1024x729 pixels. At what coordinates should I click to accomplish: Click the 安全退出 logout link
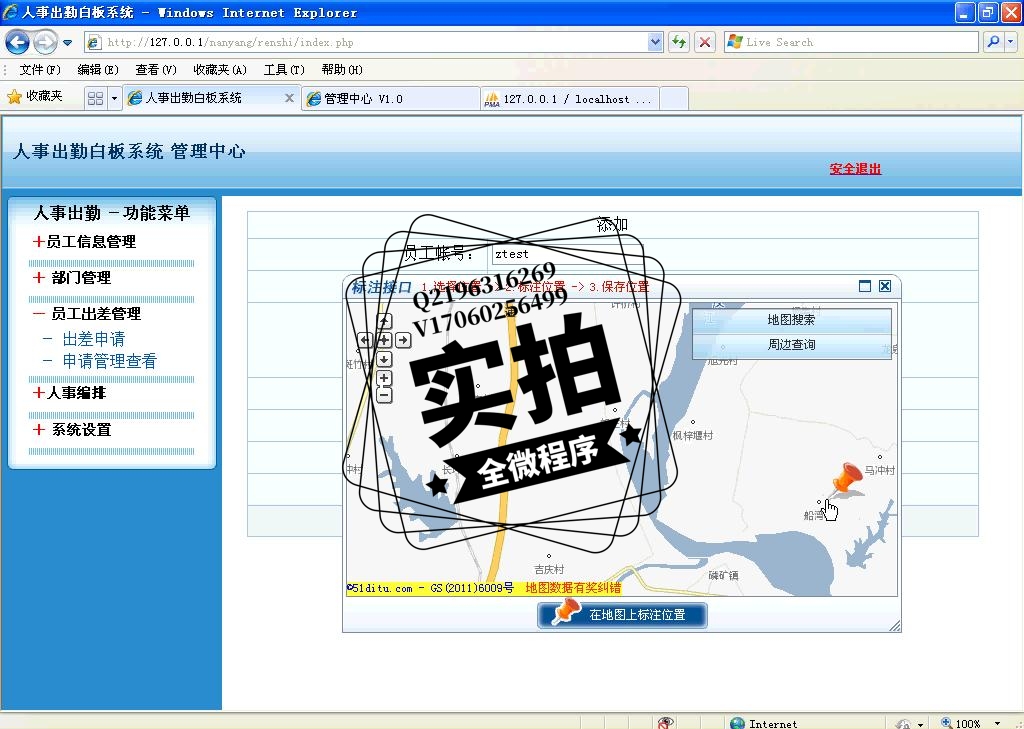click(855, 169)
